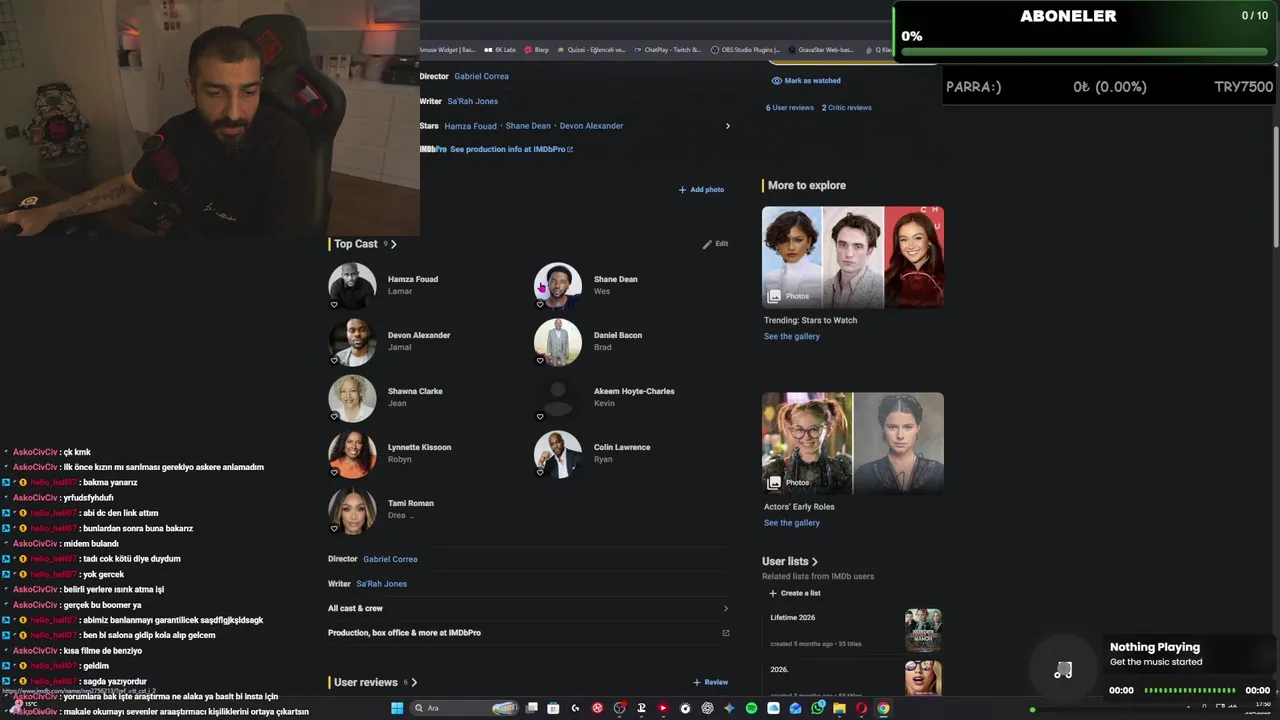Click the plus icon beside Add photo
The height and width of the screenshot is (720, 1280).
tap(683, 189)
